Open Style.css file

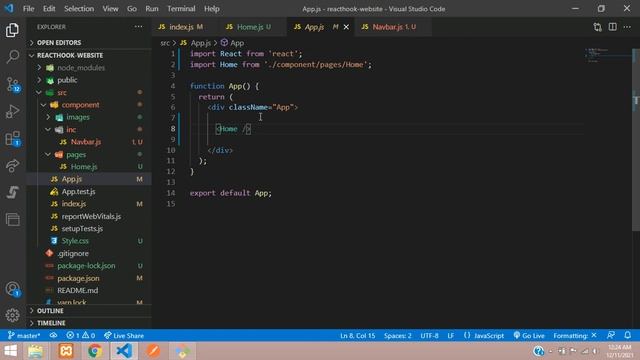pyautogui.click(x=89, y=241)
